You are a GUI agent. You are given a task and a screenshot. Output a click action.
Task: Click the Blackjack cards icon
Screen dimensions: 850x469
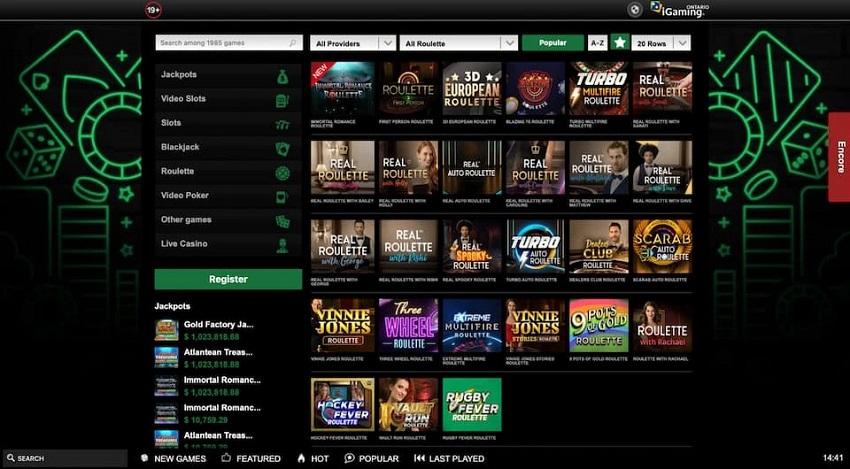(x=282, y=149)
